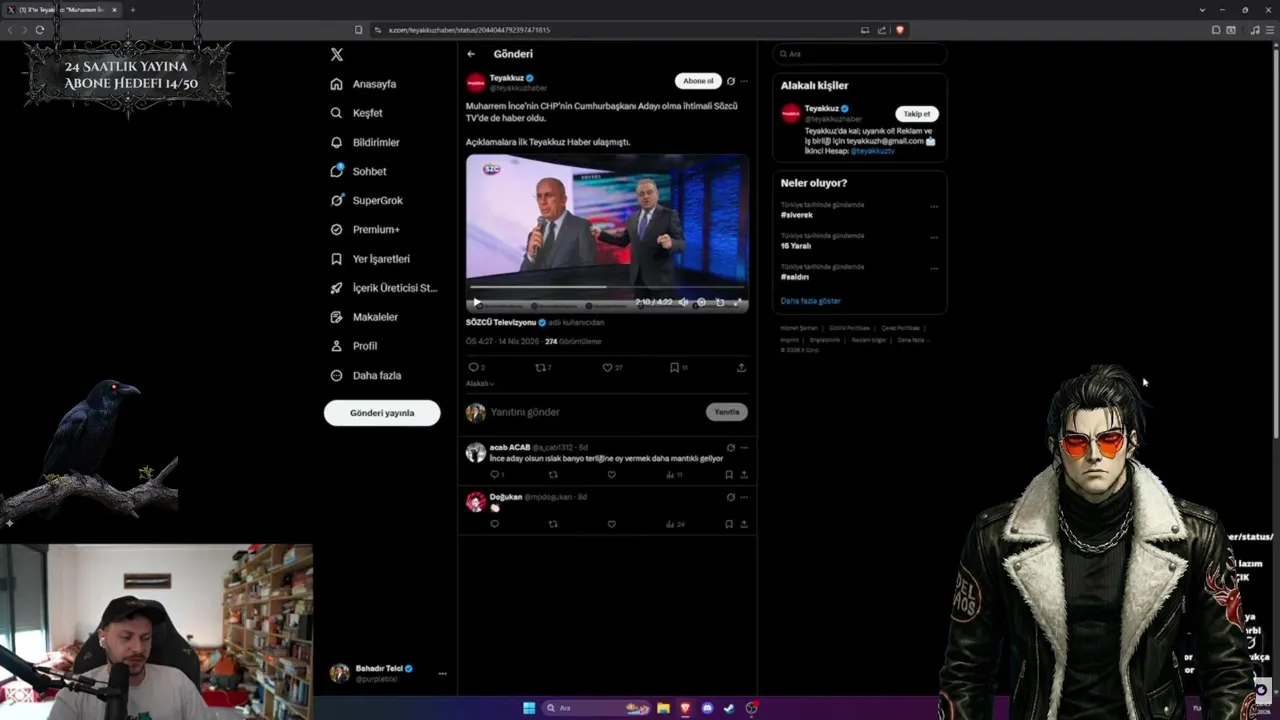Click the İçerik Üreticisi rocket icon
This screenshot has height=720, width=1280.
(x=336, y=288)
